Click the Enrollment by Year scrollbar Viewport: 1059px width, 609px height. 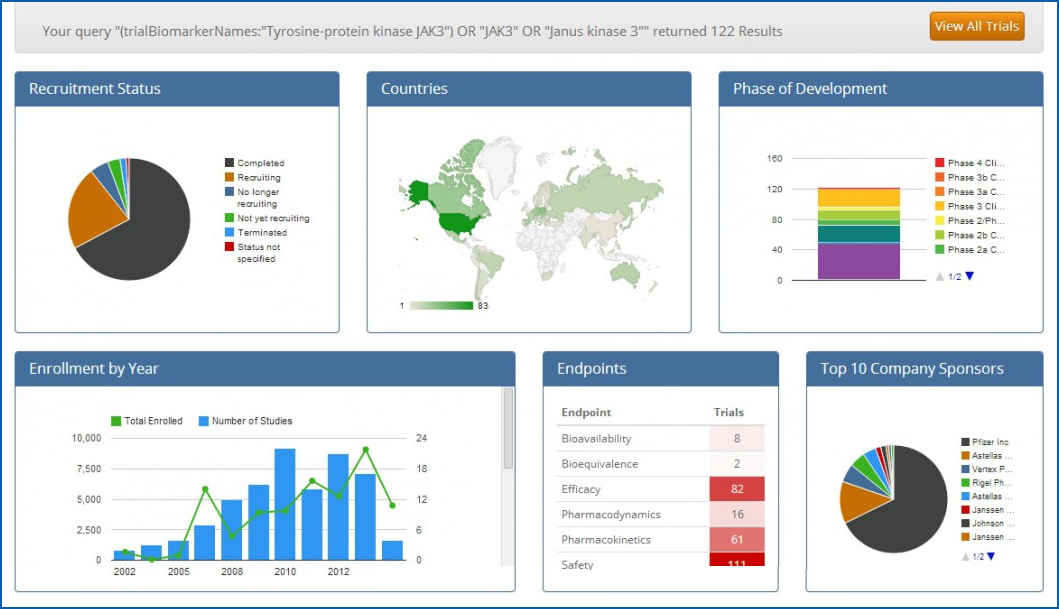tap(508, 430)
